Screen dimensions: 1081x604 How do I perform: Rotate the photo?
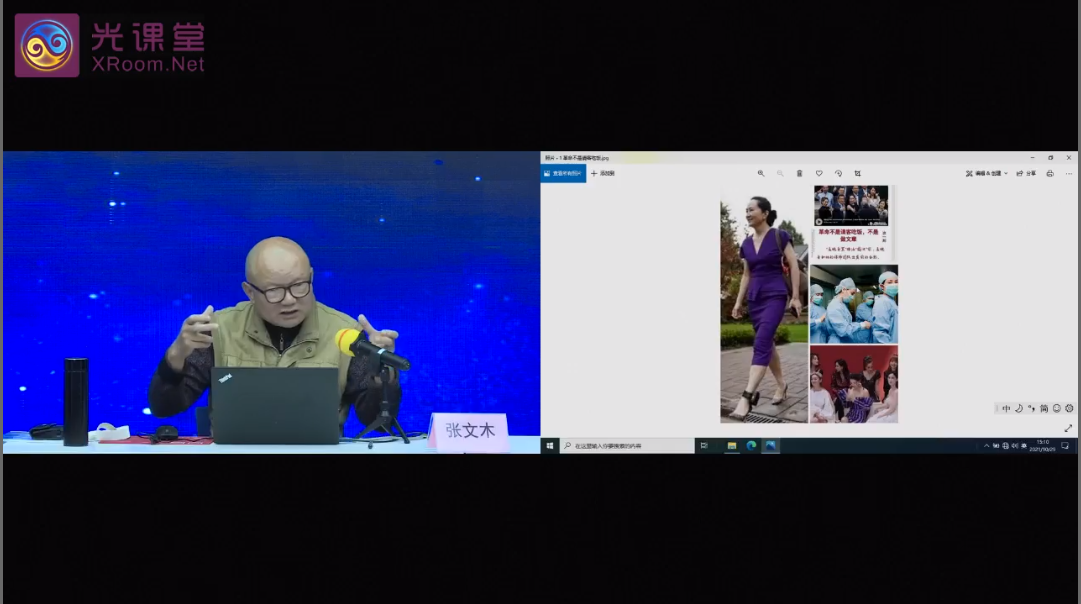(x=838, y=173)
